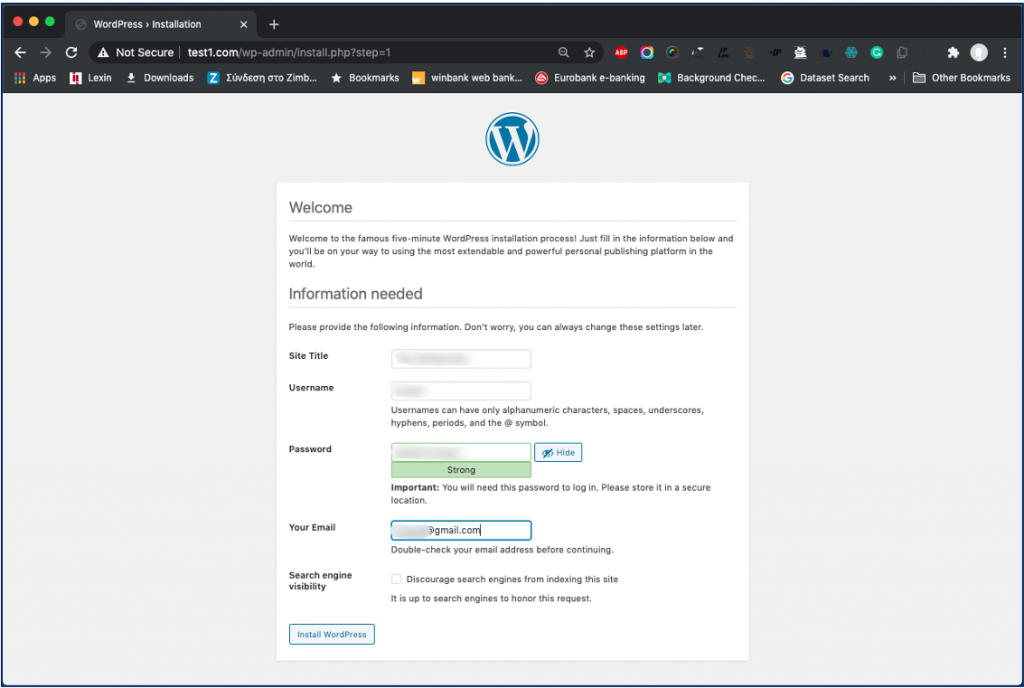The height and width of the screenshot is (688, 1024).
Task: Go back with the browser back arrow
Action: (x=20, y=52)
